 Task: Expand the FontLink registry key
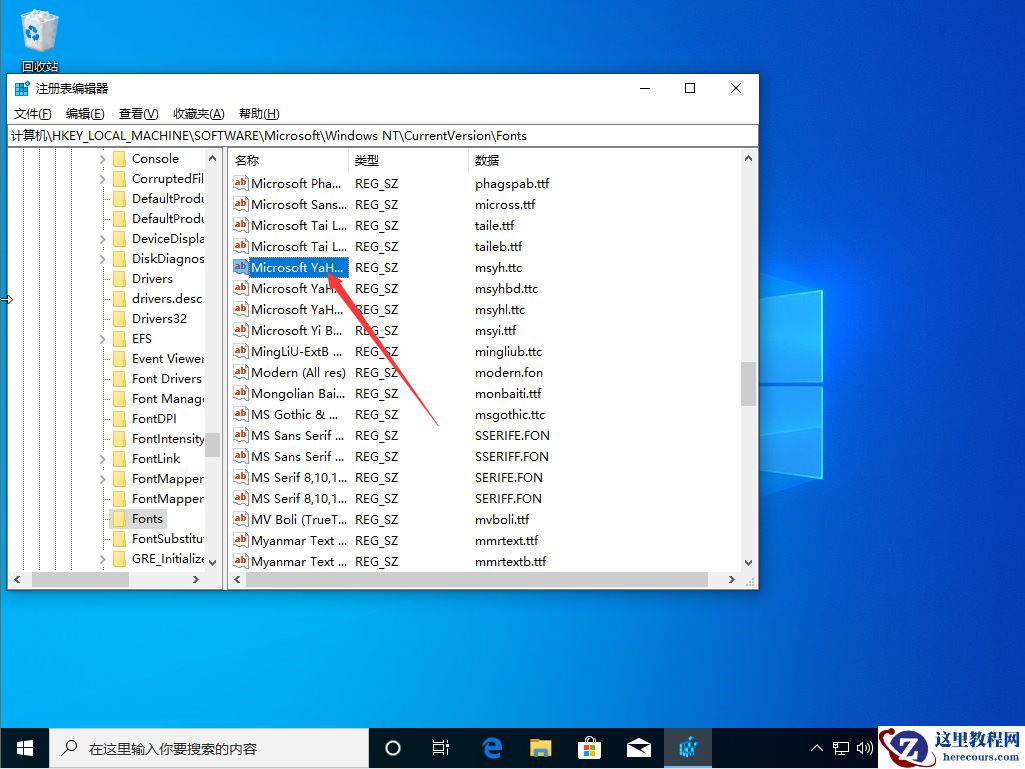pos(101,458)
